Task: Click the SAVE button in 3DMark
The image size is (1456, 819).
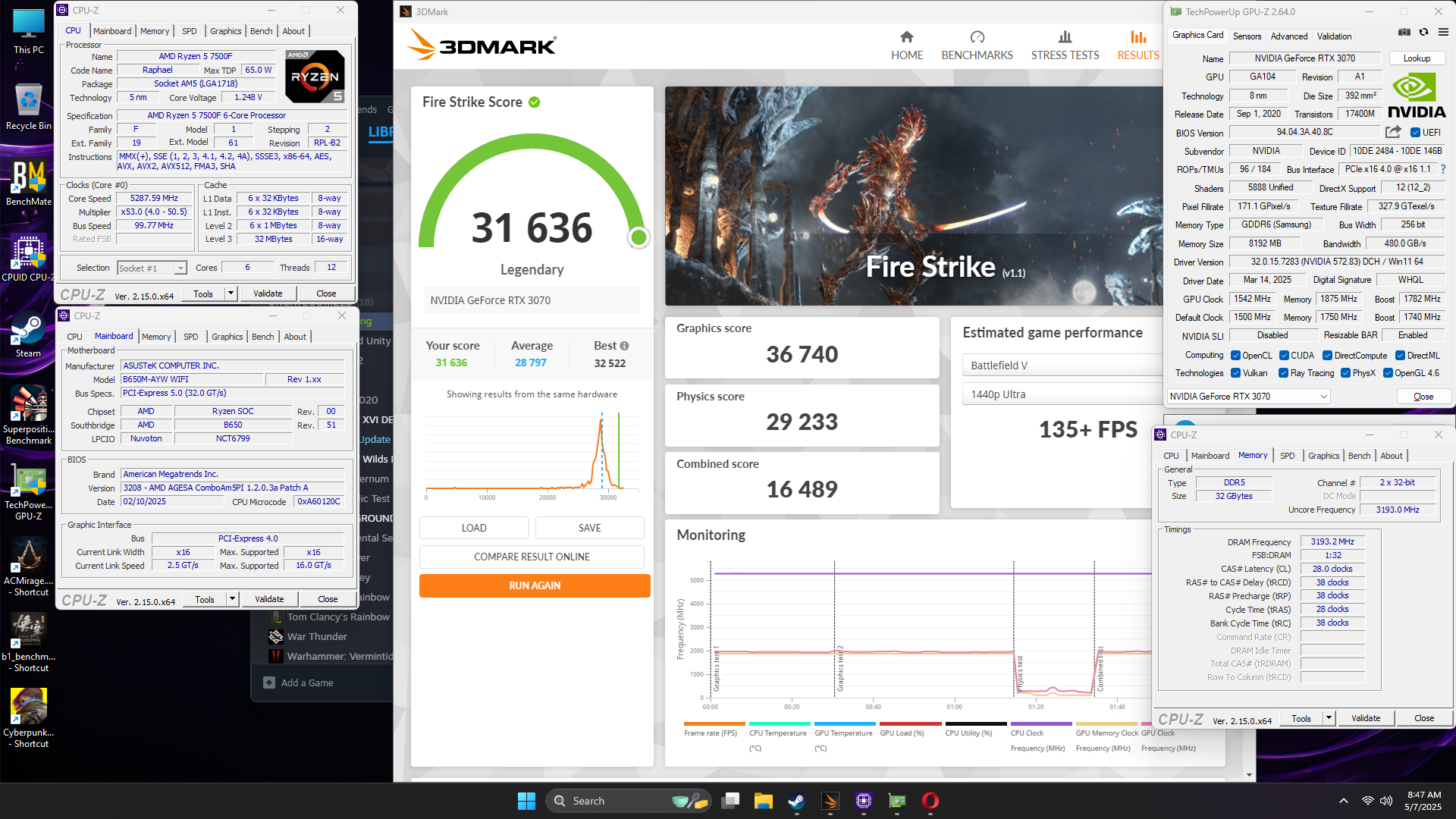Action: coord(590,528)
